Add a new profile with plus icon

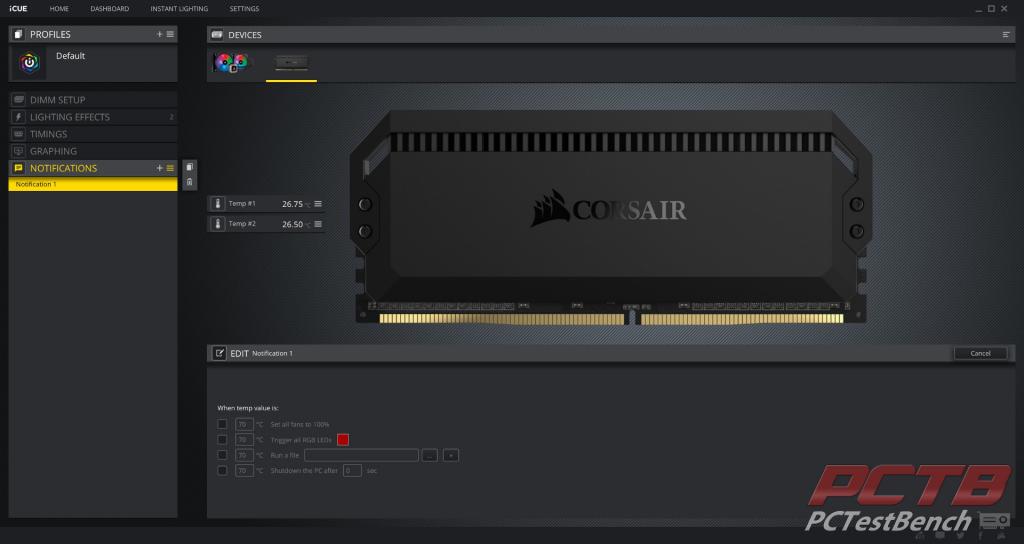(159, 34)
